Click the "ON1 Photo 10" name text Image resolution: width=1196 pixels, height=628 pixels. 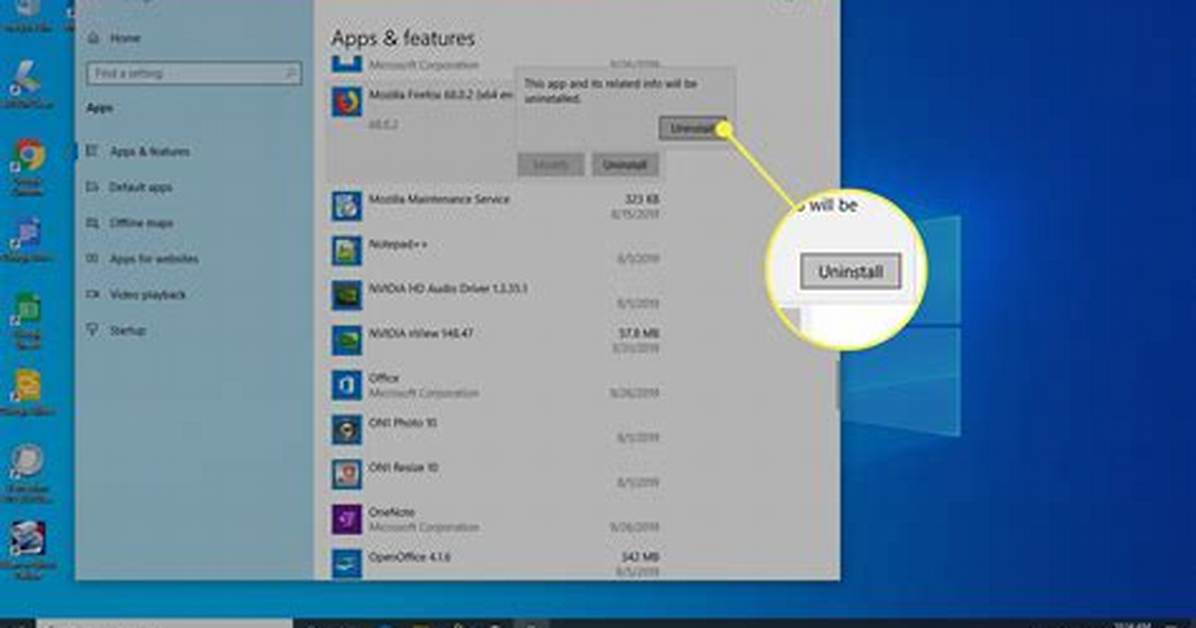[403, 423]
